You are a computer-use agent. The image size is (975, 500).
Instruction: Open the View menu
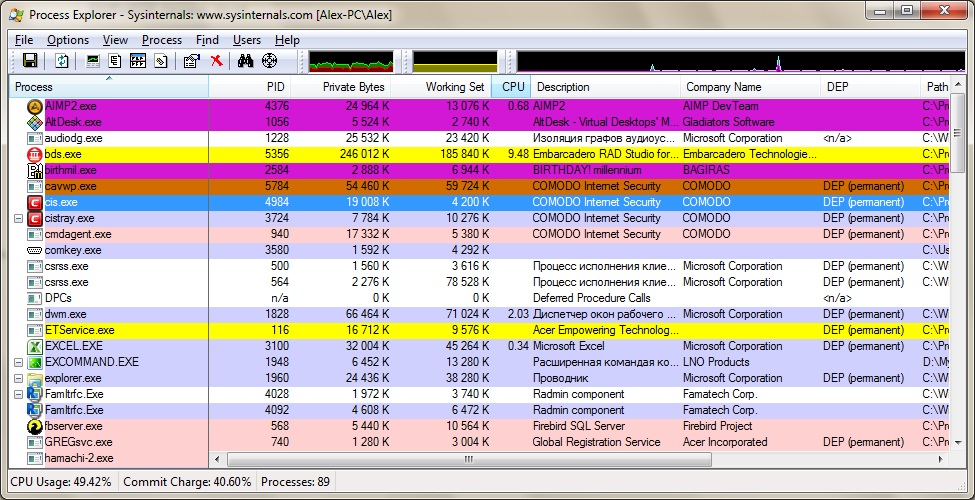pos(115,40)
